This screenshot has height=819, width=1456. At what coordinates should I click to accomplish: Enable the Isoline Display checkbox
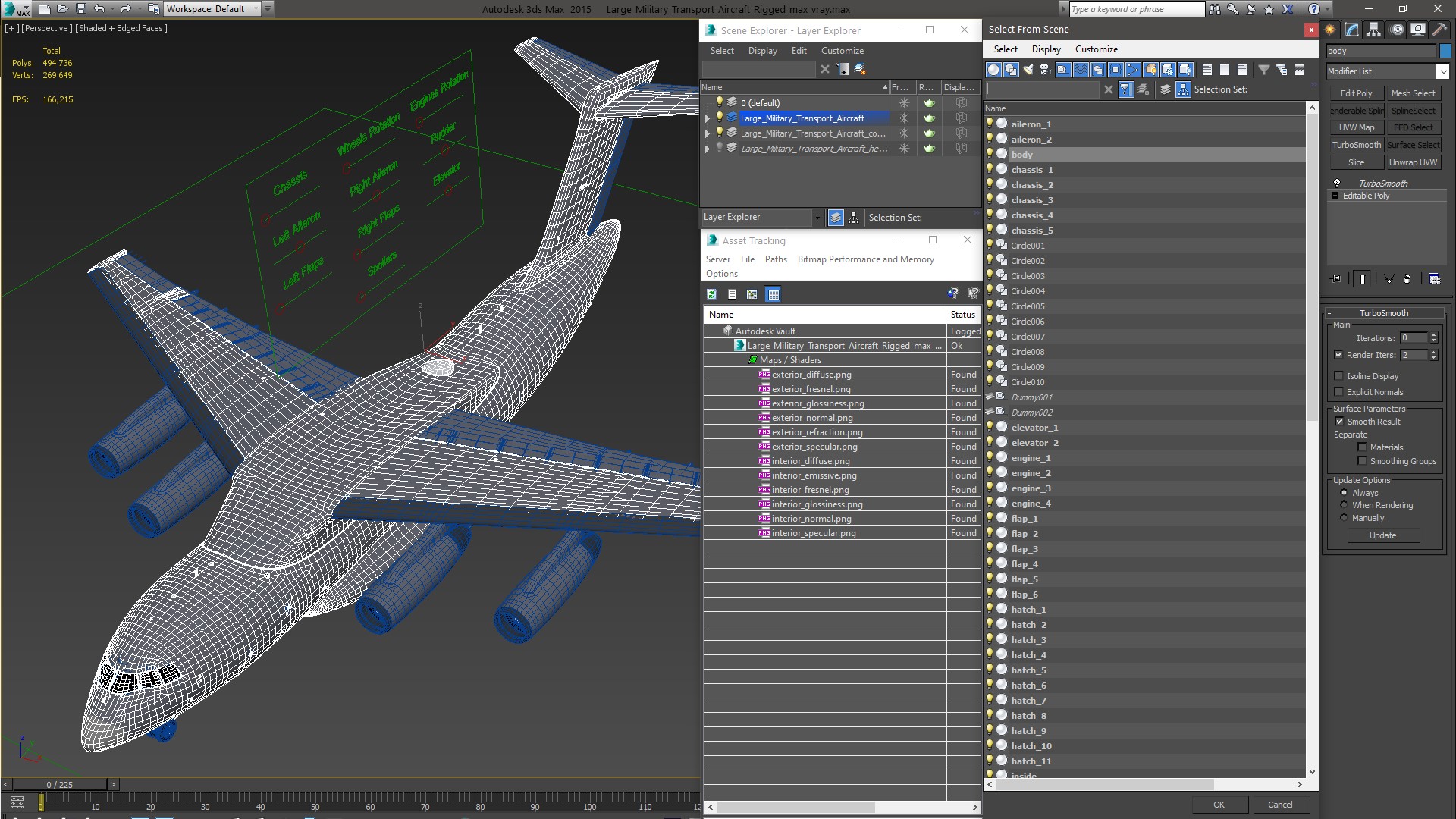click(1339, 376)
